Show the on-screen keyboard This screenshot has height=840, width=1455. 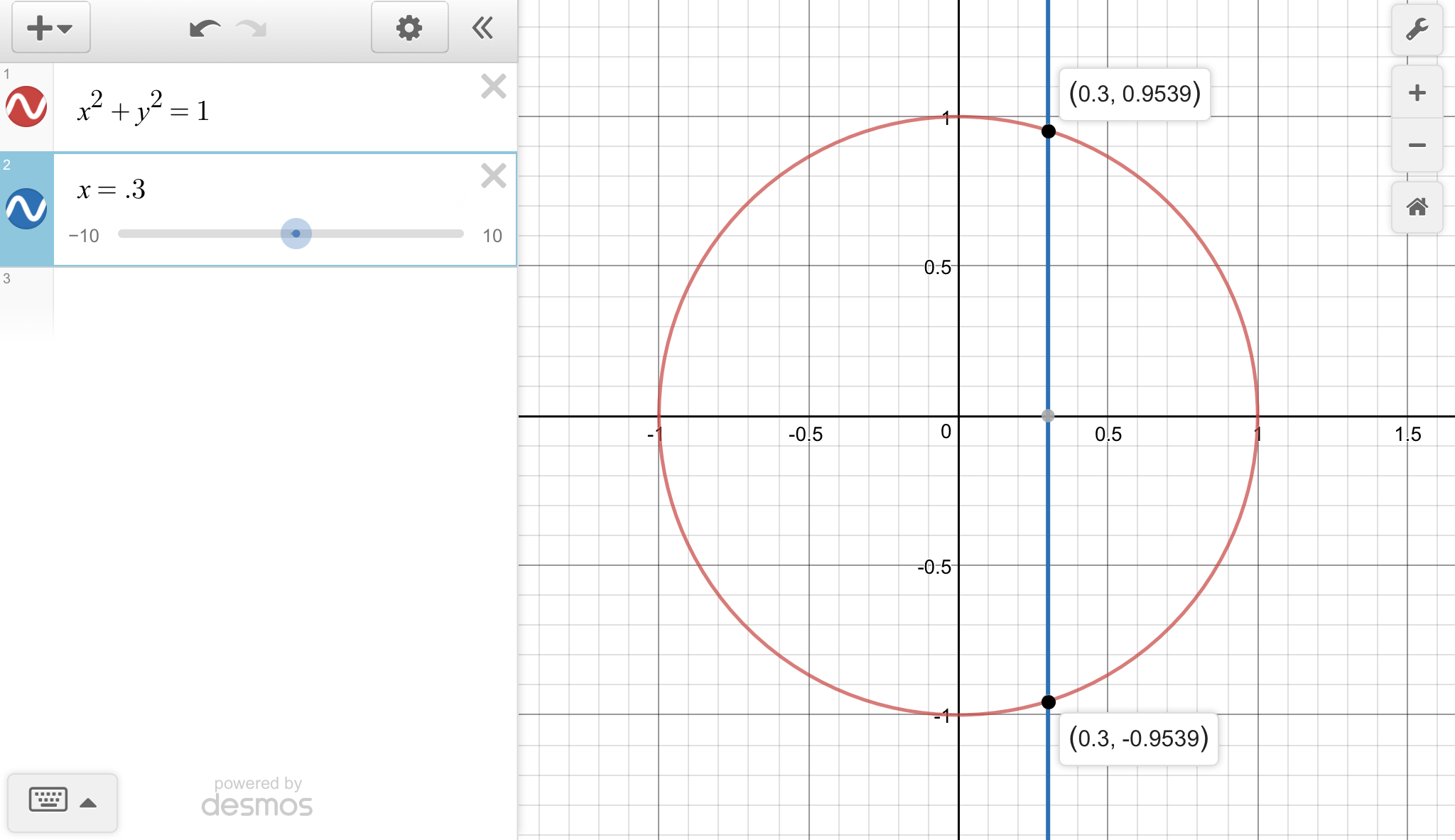62,802
